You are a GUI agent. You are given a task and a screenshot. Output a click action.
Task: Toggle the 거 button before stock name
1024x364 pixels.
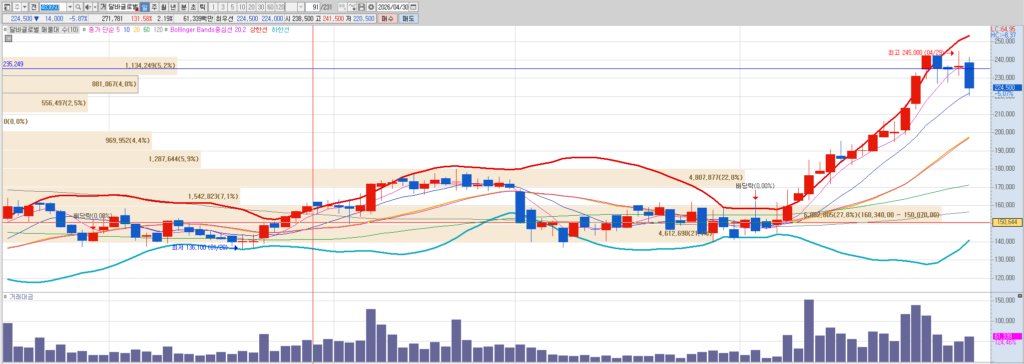103,7
